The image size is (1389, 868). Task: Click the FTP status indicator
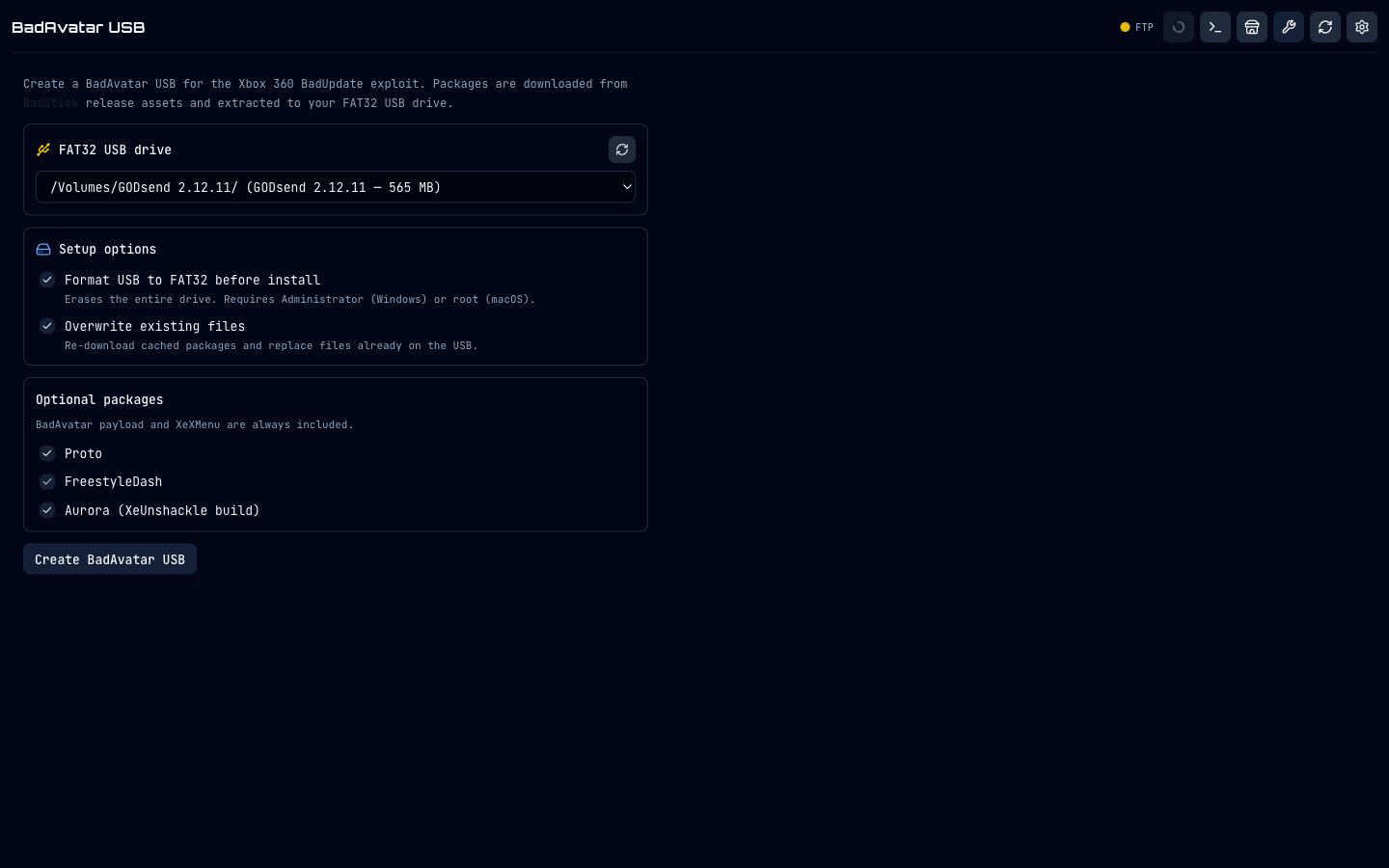[1136, 27]
